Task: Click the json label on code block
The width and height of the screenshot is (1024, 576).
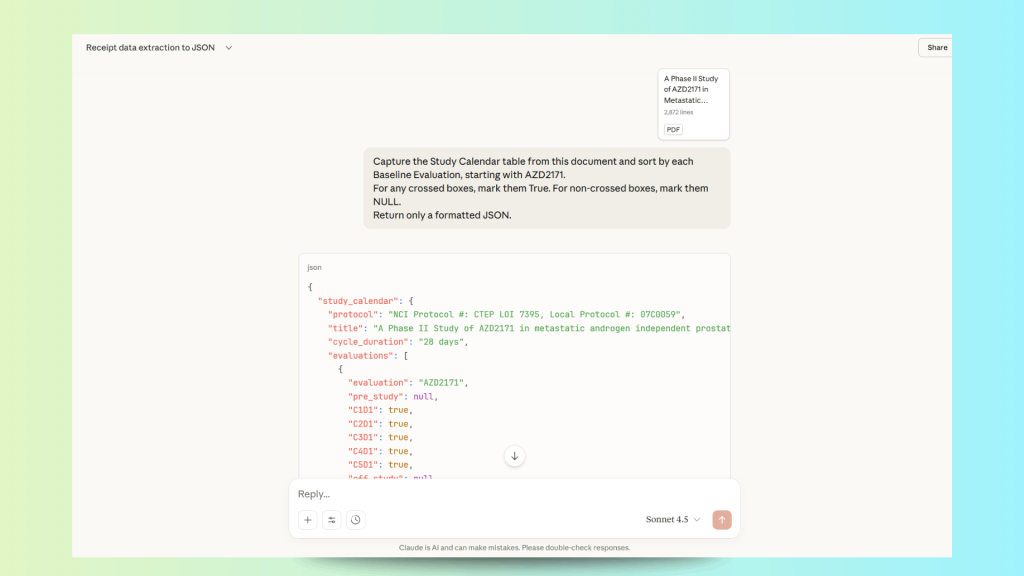Action: click(x=314, y=268)
